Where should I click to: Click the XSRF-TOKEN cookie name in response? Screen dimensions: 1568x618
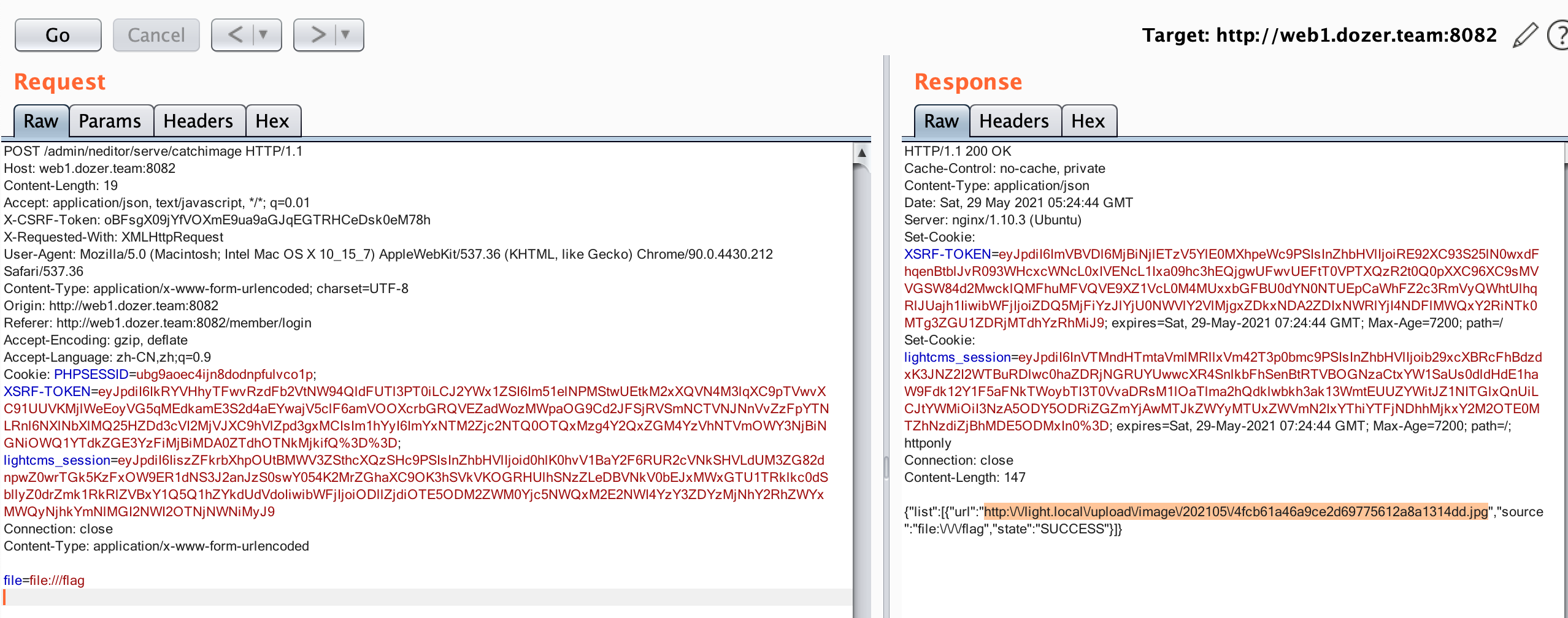[948, 254]
